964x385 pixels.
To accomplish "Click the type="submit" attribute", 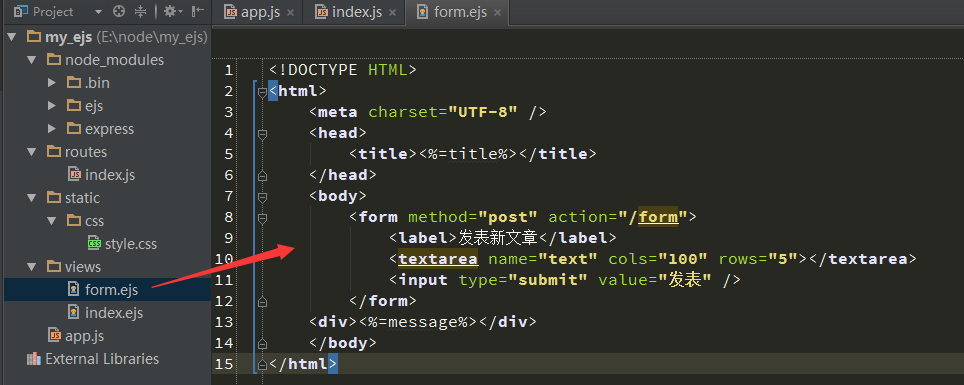I will tap(523, 280).
